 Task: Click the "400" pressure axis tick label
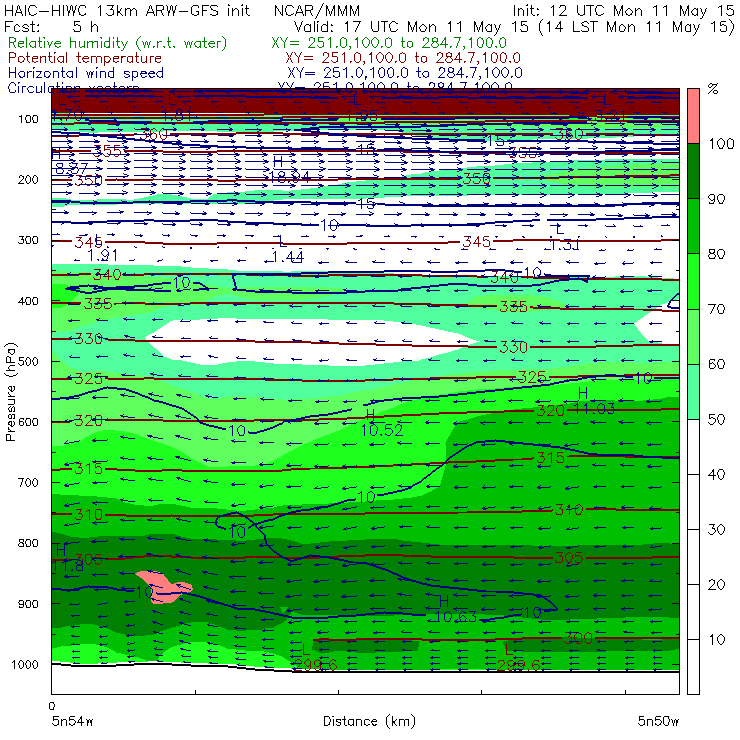pyautogui.click(x=28, y=301)
